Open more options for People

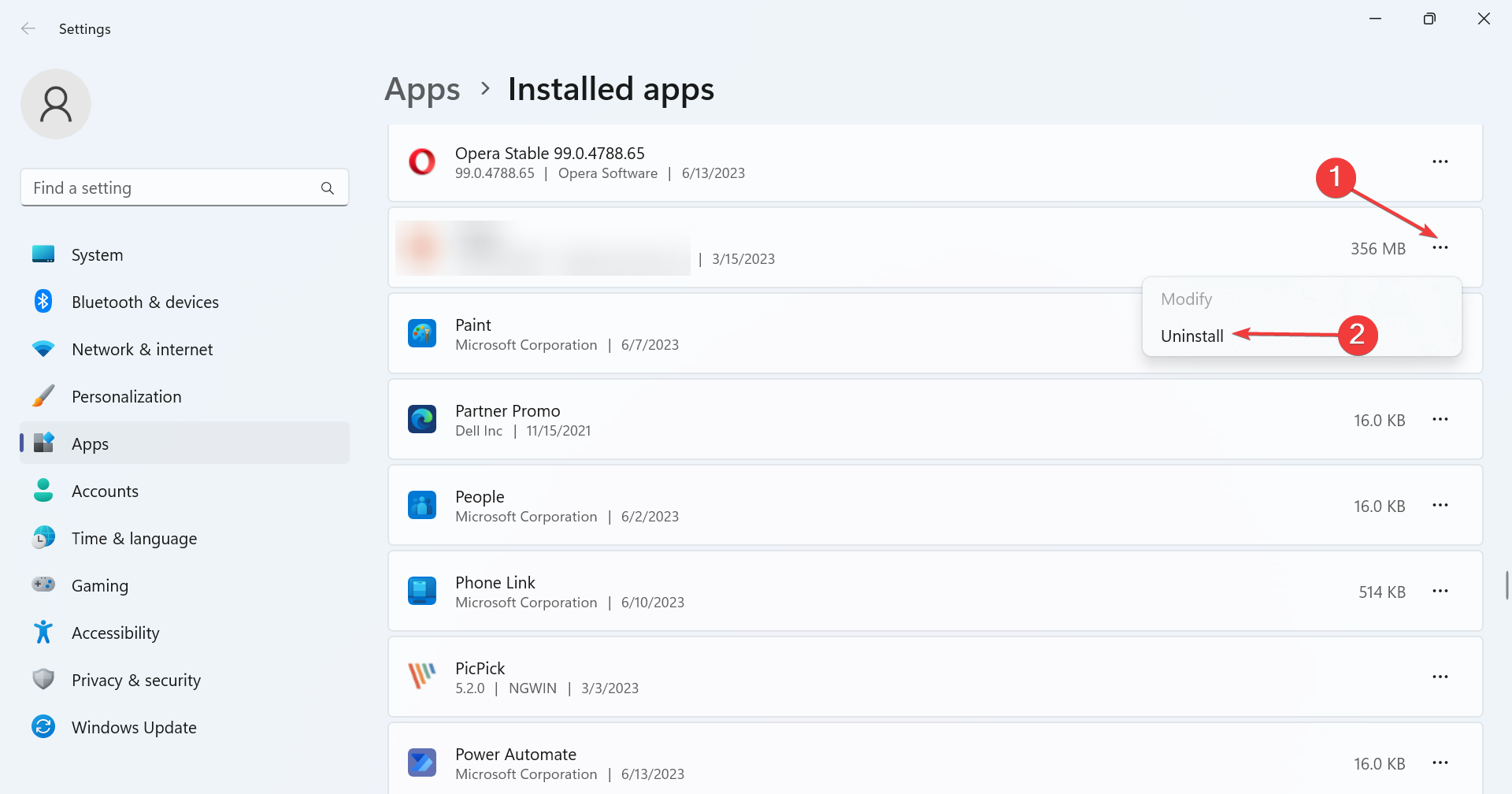[x=1440, y=505]
